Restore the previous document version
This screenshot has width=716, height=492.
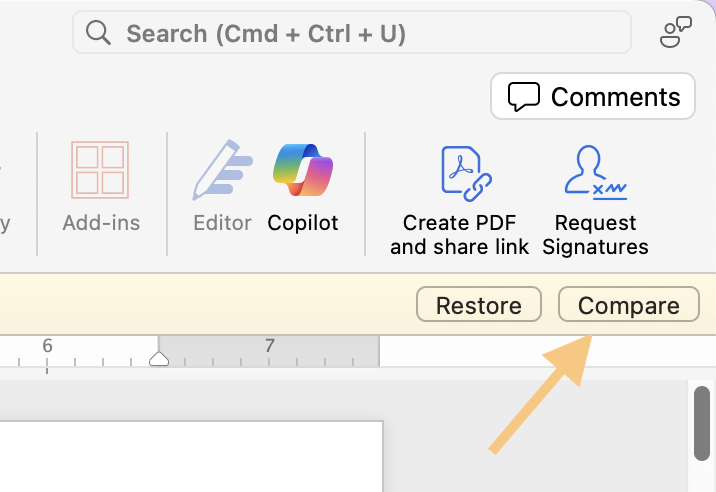(x=479, y=304)
